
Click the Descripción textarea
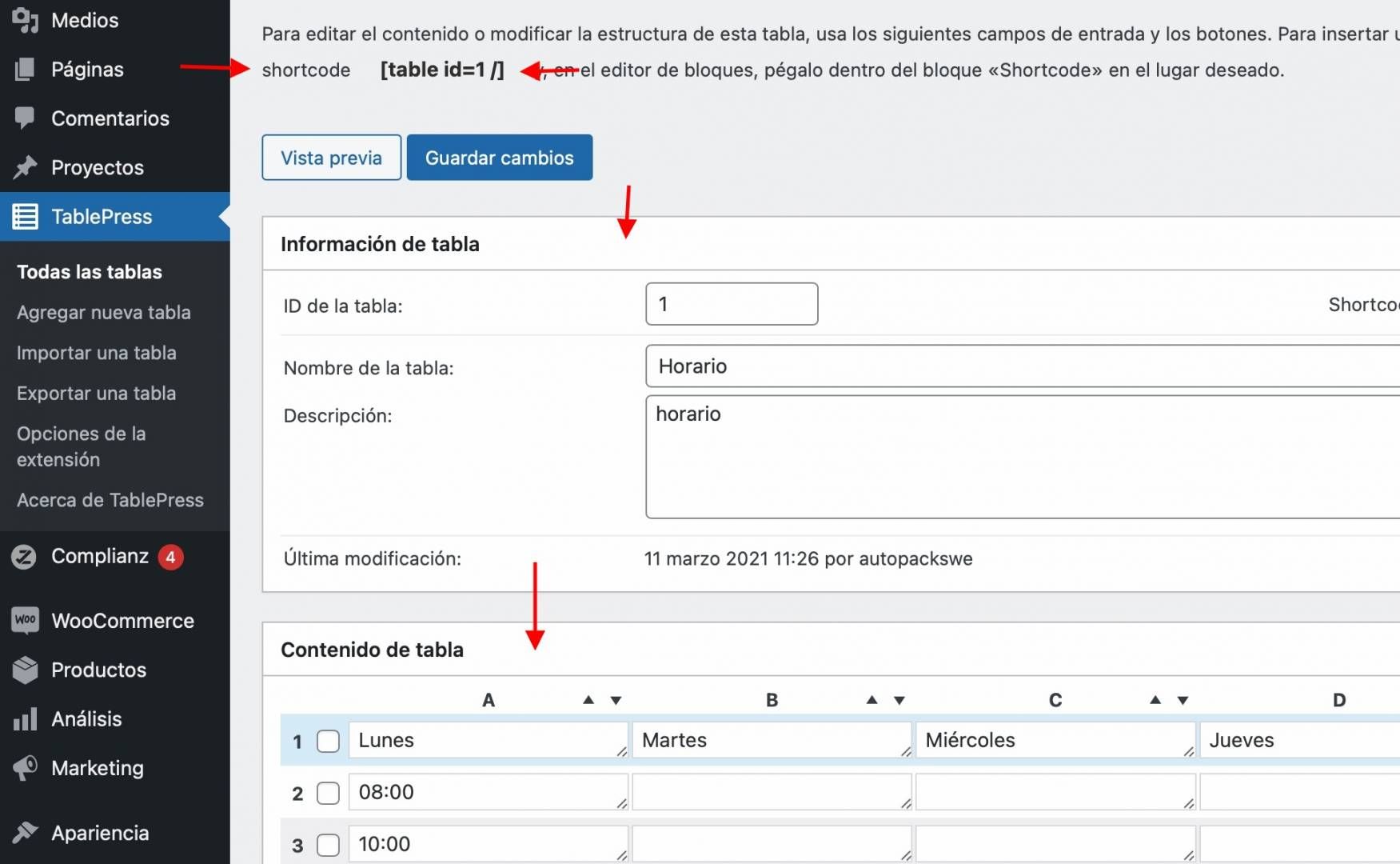pyautogui.click(x=1023, y=457)
